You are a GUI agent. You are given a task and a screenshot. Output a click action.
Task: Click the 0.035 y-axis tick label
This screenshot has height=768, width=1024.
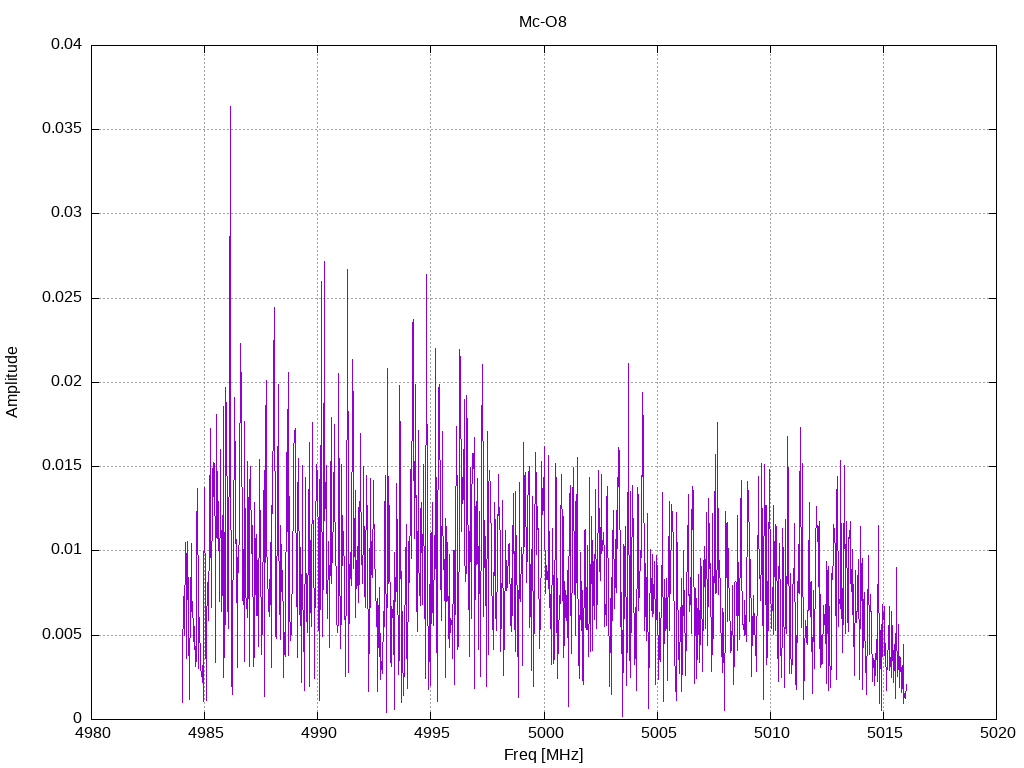(62, 129)
